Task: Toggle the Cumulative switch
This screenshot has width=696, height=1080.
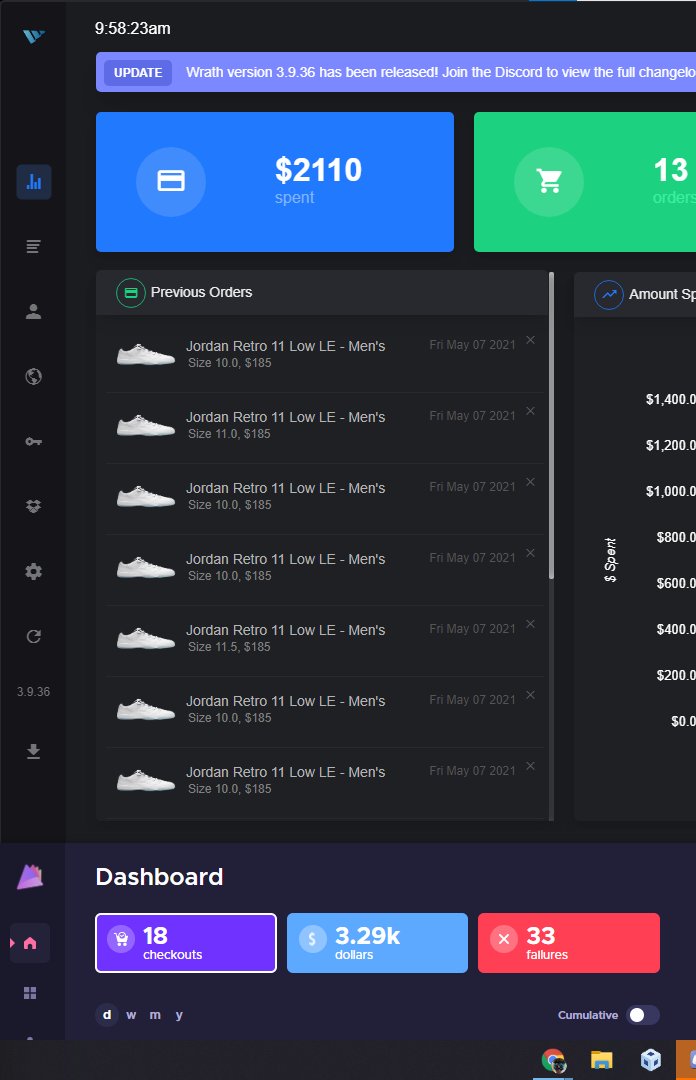Action: point(643,1015)
